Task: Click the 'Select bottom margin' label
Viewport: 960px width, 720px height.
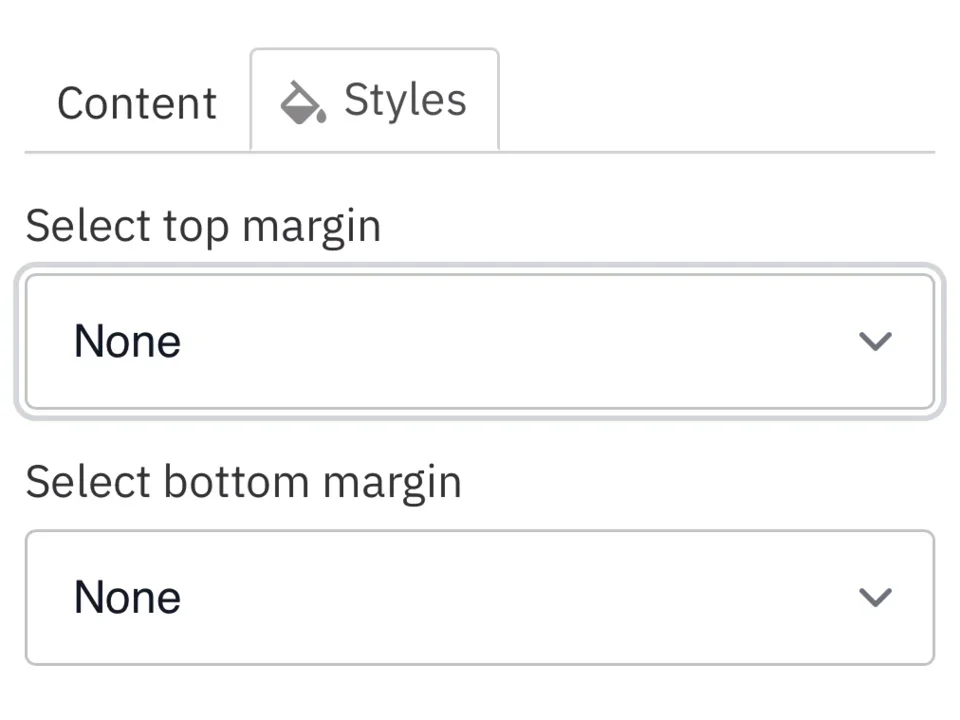Action: point(243,481)
